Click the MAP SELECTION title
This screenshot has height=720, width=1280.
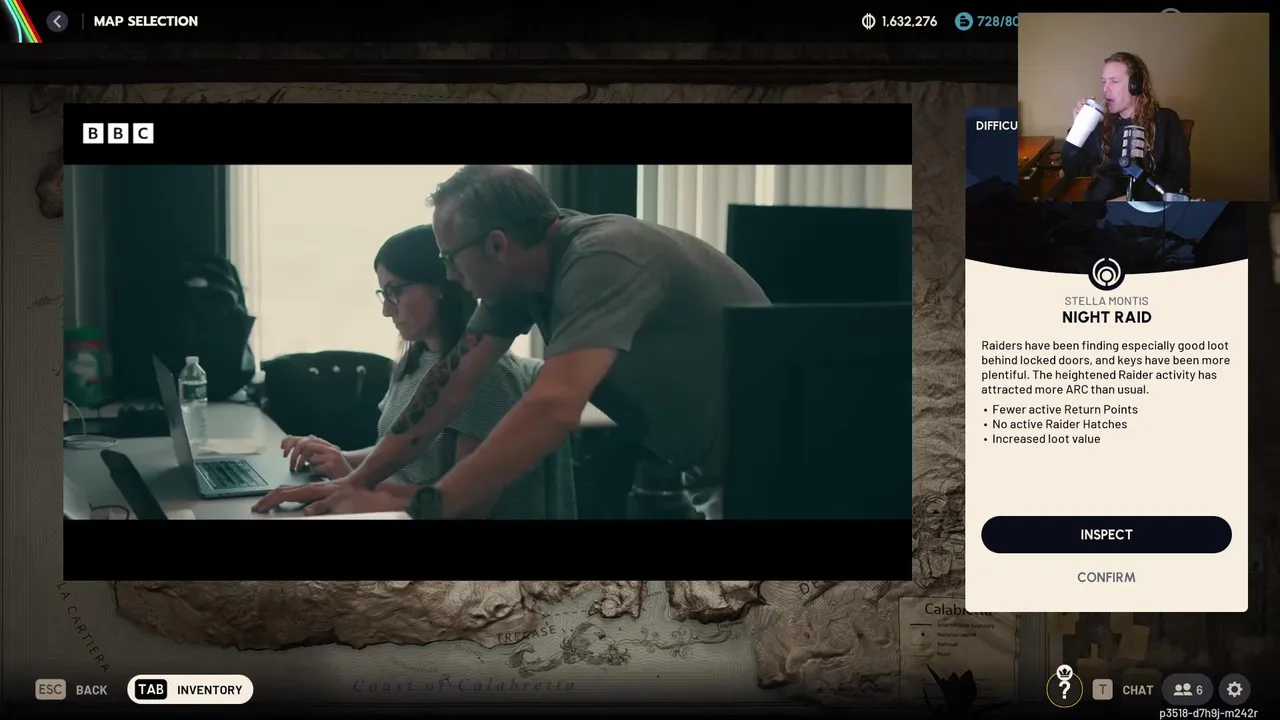[146, 21]
